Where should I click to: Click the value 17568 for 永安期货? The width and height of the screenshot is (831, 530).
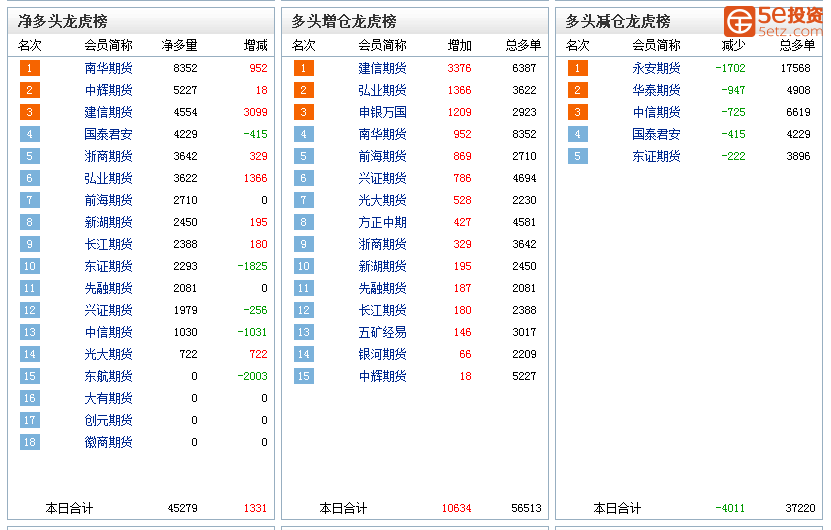tap(795, 68)
